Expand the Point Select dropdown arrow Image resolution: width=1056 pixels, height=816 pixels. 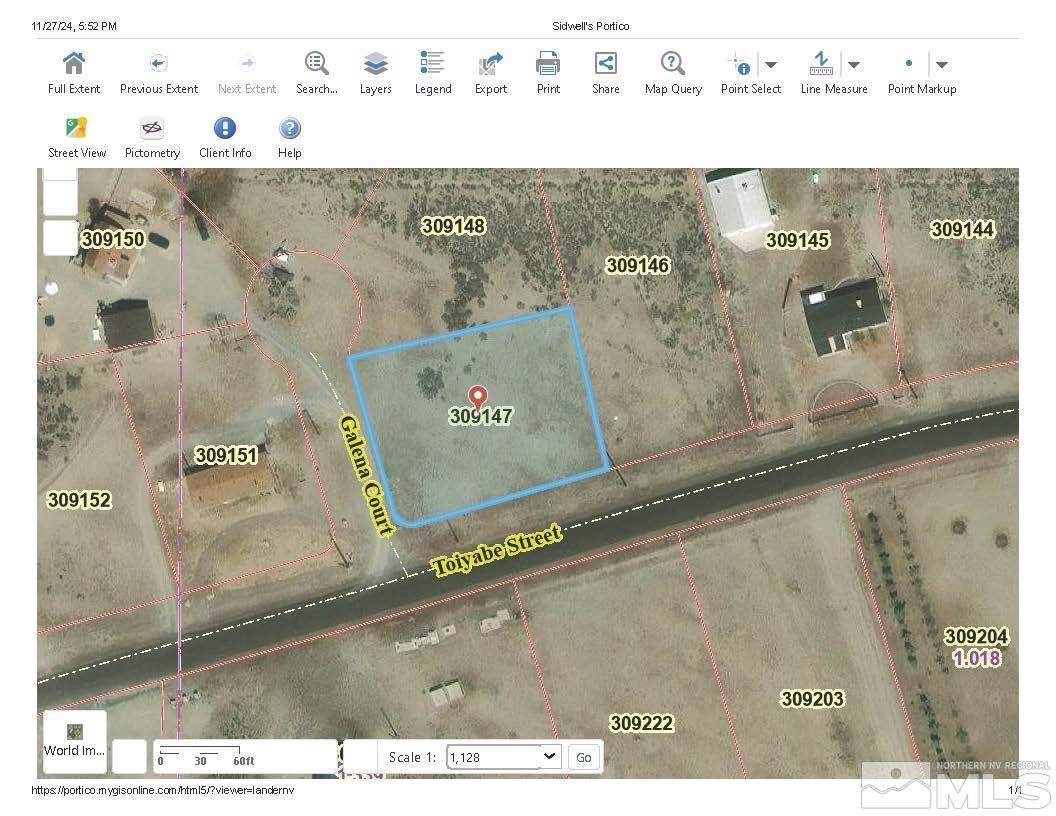point(771,65)
